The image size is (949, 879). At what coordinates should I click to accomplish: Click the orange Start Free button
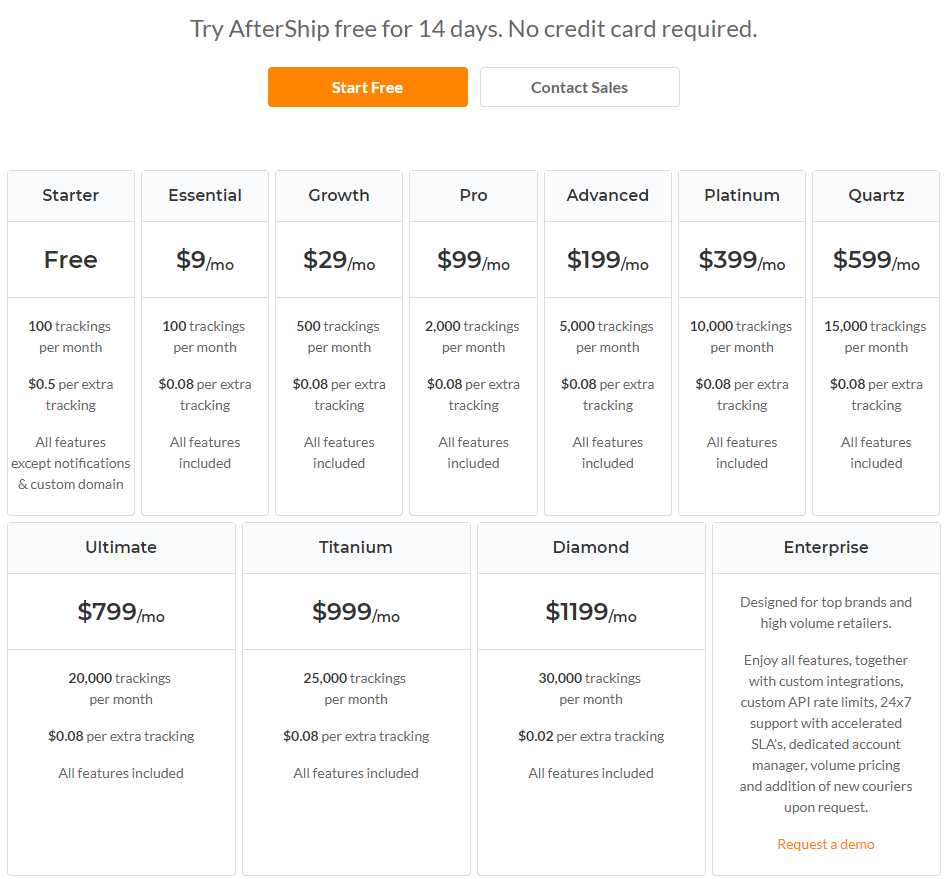point(367,87)
